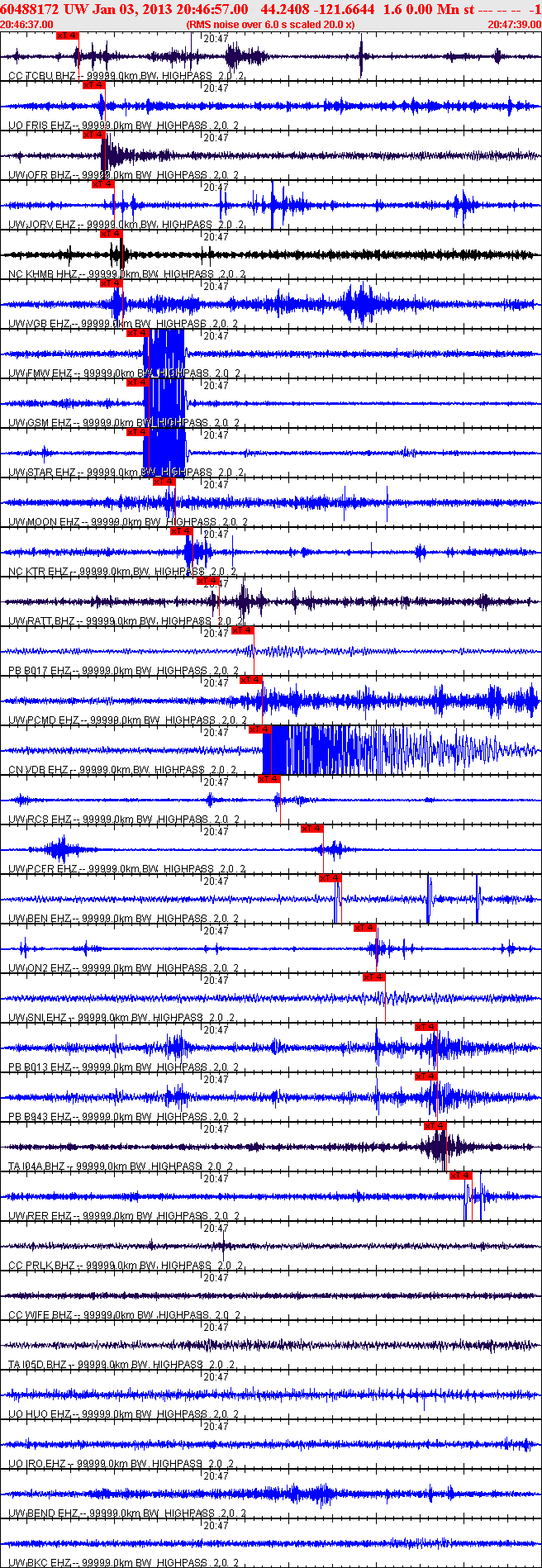This screenshot has height=1568, width=542.
Task: Select the red pick flag on OFR trace
Action: [x=94, y=135]
